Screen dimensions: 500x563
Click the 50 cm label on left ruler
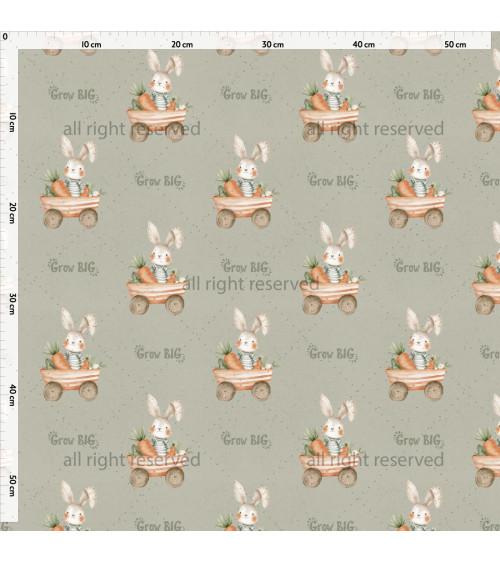[12, 486]
